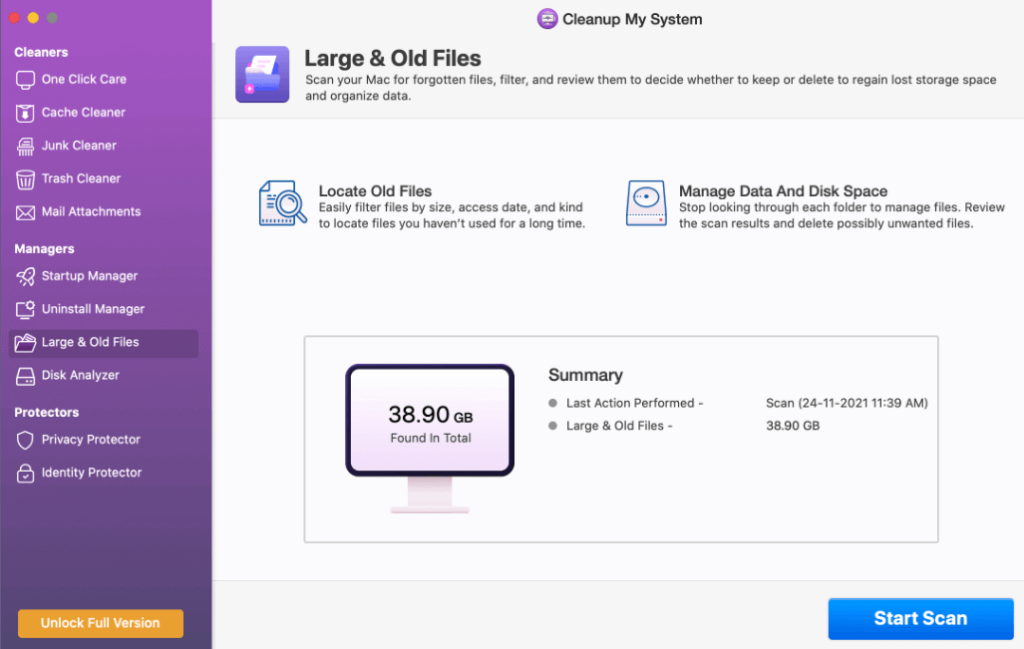The height and width of the screenshot is (649, 1024).
Task: Select Large & Old Files label in sidebar
Action: click(90, 342)
